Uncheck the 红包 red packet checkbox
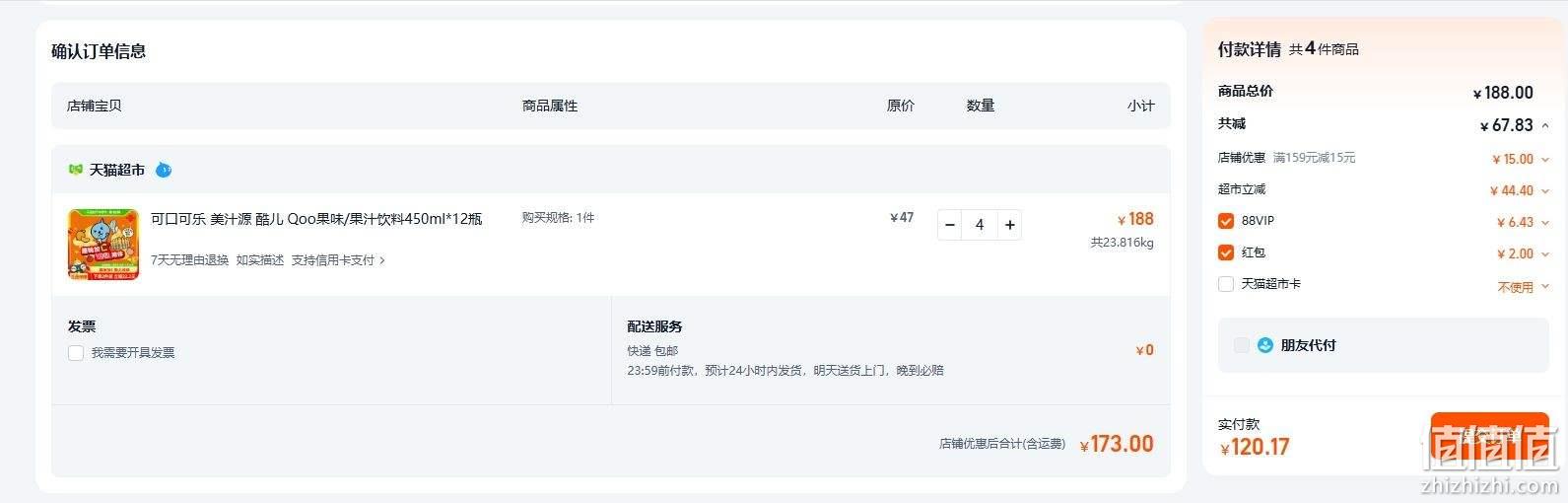Viewport: 1568px width, 503px height. (x=1226, y=252)
